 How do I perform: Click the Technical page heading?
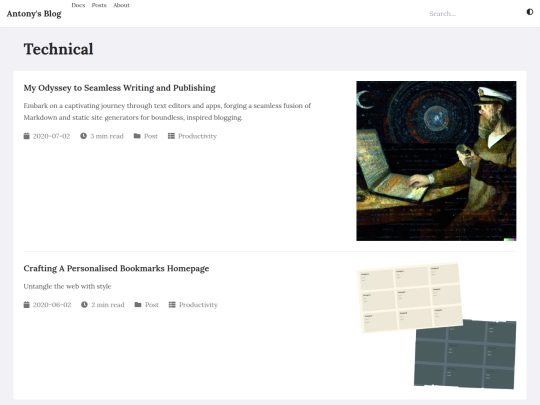click(59, 49)
